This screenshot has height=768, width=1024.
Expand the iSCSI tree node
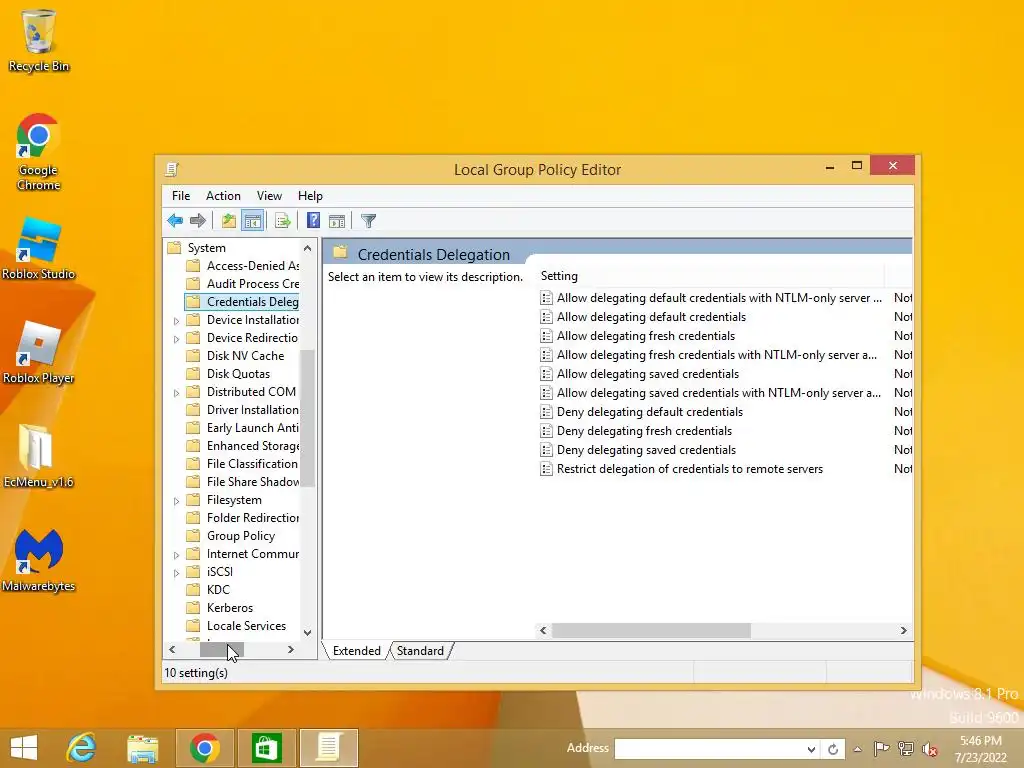pyautogui.click(x=176, y=573)
